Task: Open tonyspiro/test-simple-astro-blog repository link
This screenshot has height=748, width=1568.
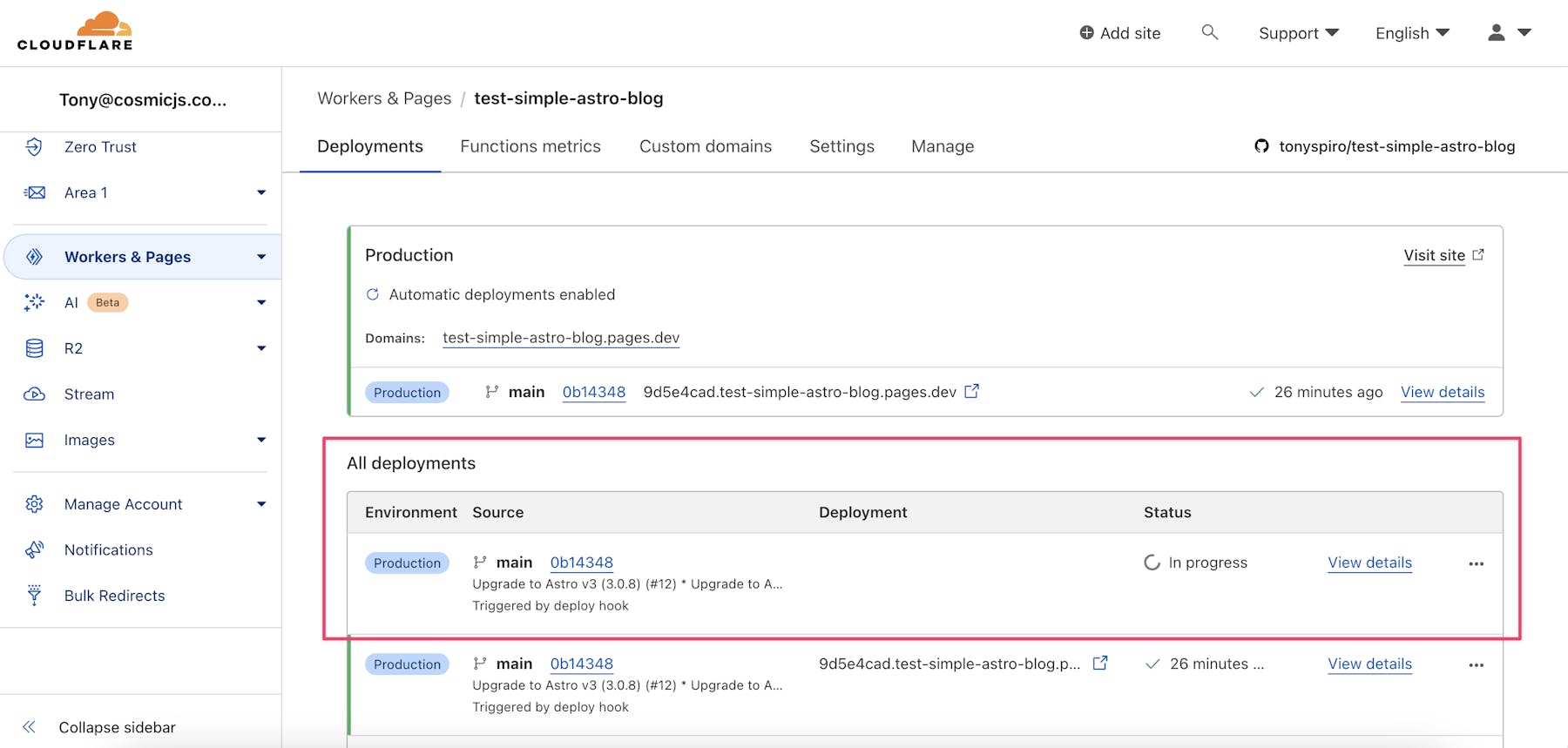Action: (1396, 146)
